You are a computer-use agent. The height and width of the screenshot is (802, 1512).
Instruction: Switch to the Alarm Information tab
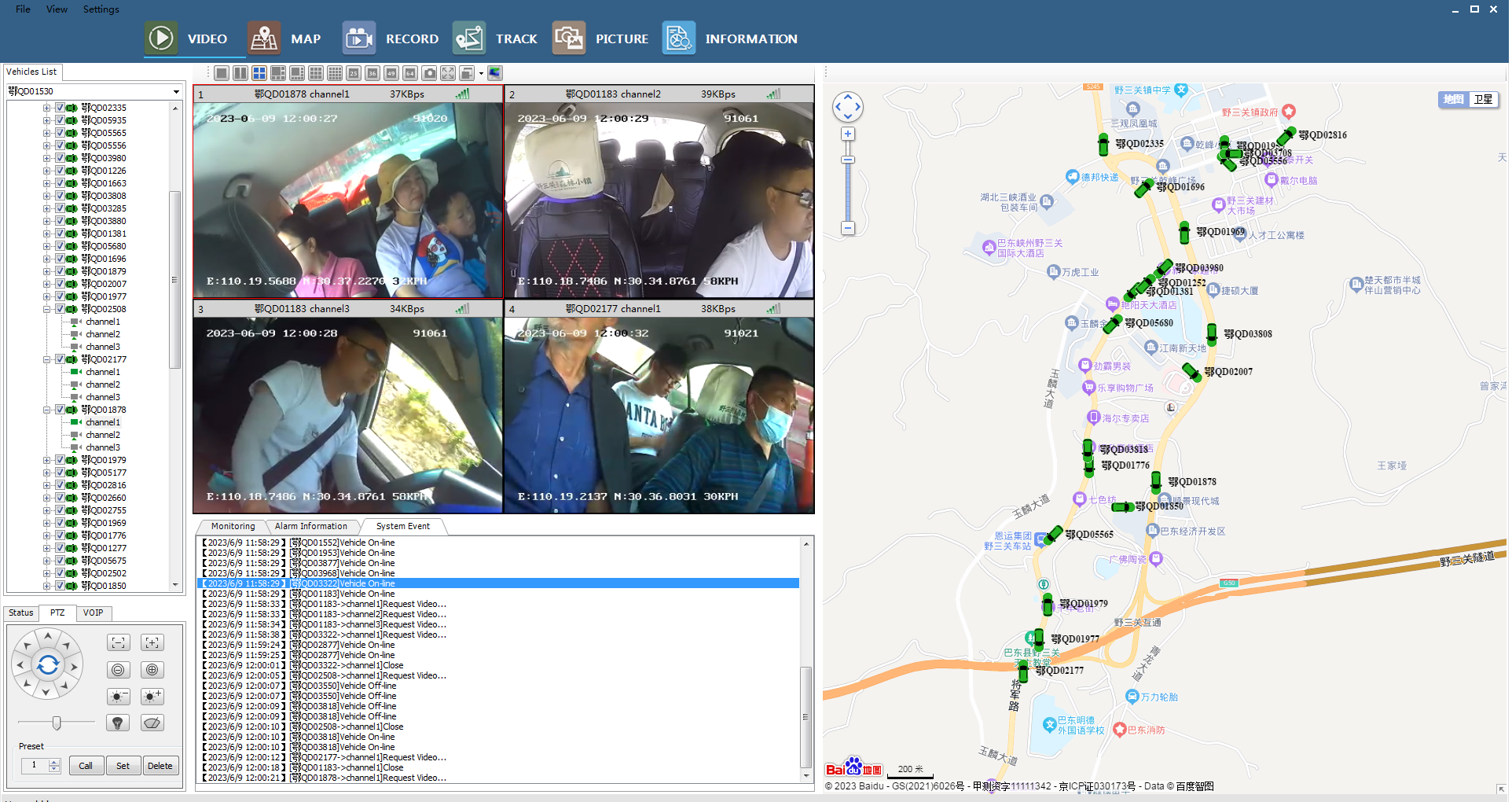(310, 527)
